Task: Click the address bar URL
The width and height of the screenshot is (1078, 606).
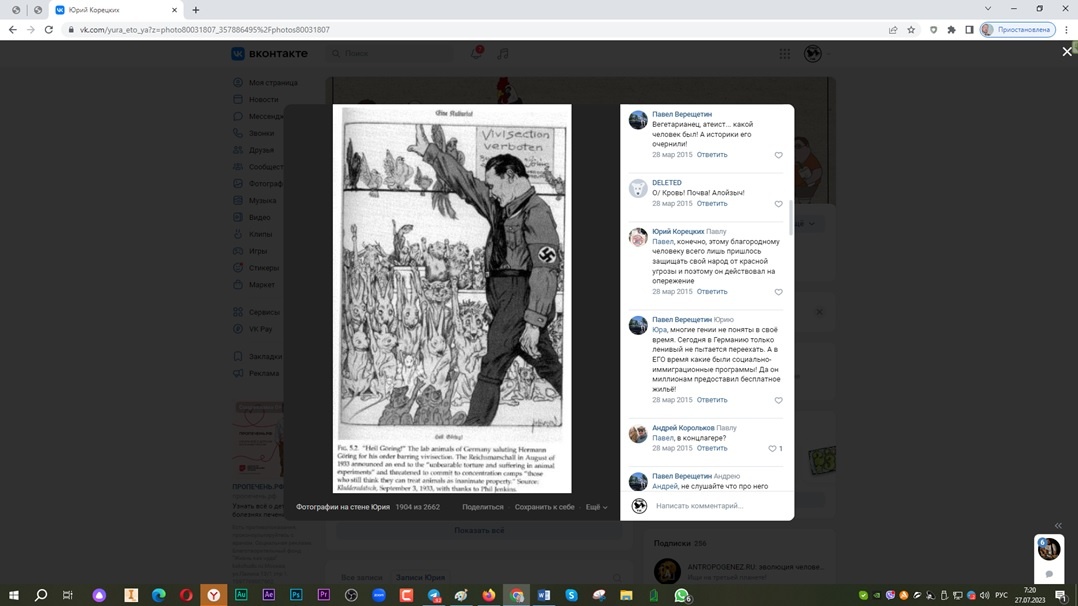Action: tap(205, 30)
